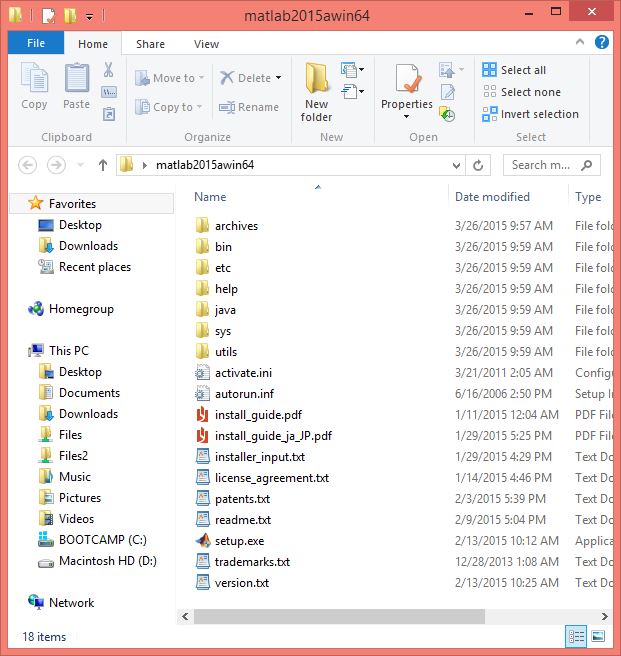Open the Easy access dropdown
Image resolution: width=621 pixels, height=656 pixels.
click(x=352, y=91)
